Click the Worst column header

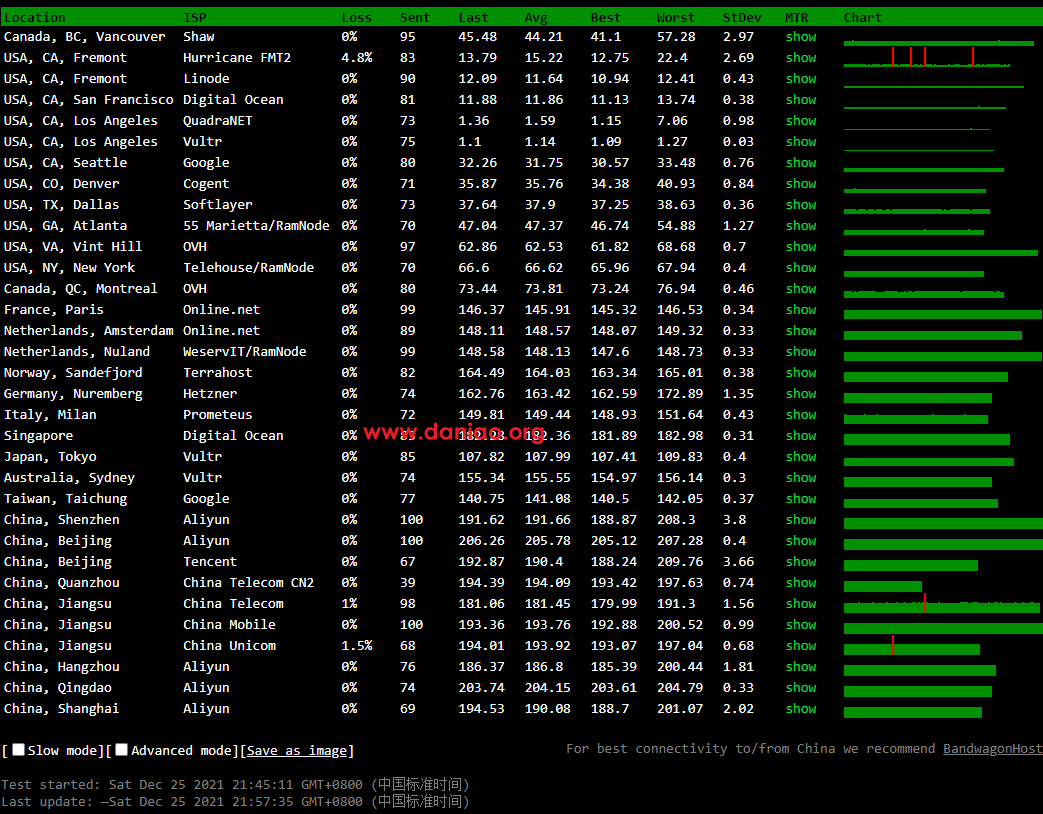pyautogui.click(x=676, y=17)
